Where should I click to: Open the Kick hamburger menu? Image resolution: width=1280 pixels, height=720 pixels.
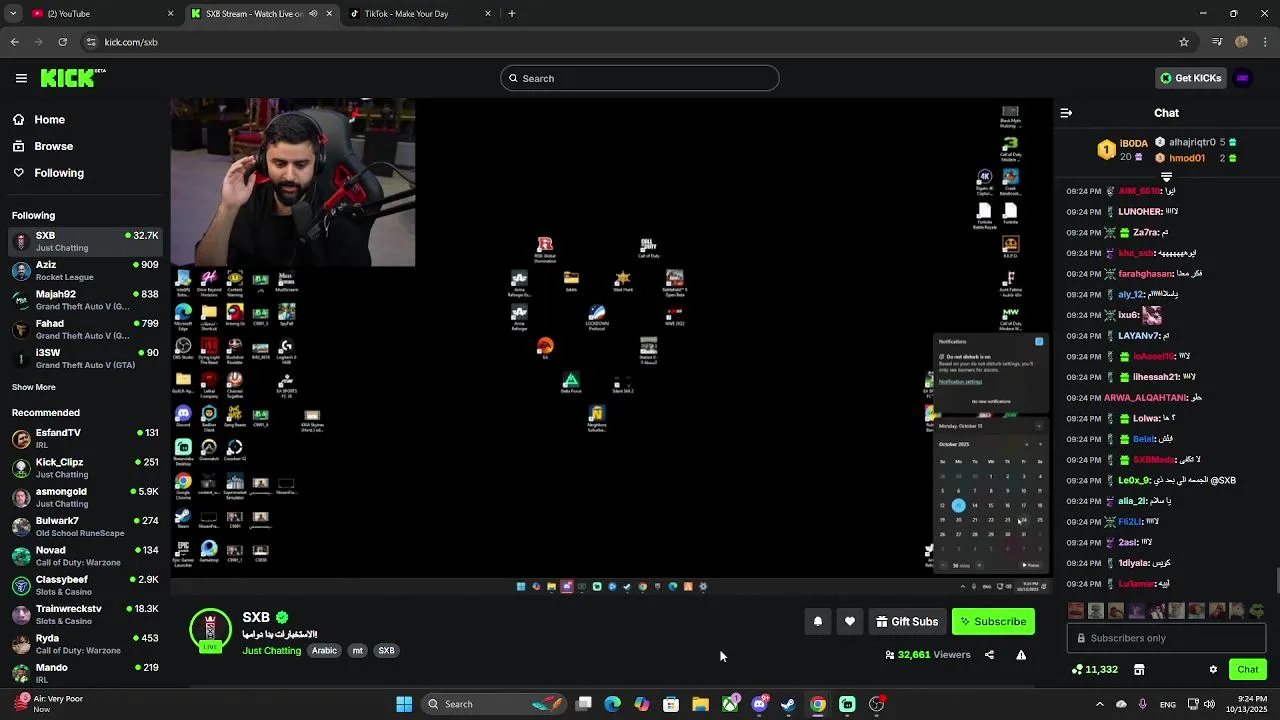pyautogui.click(x=21, y=78)
